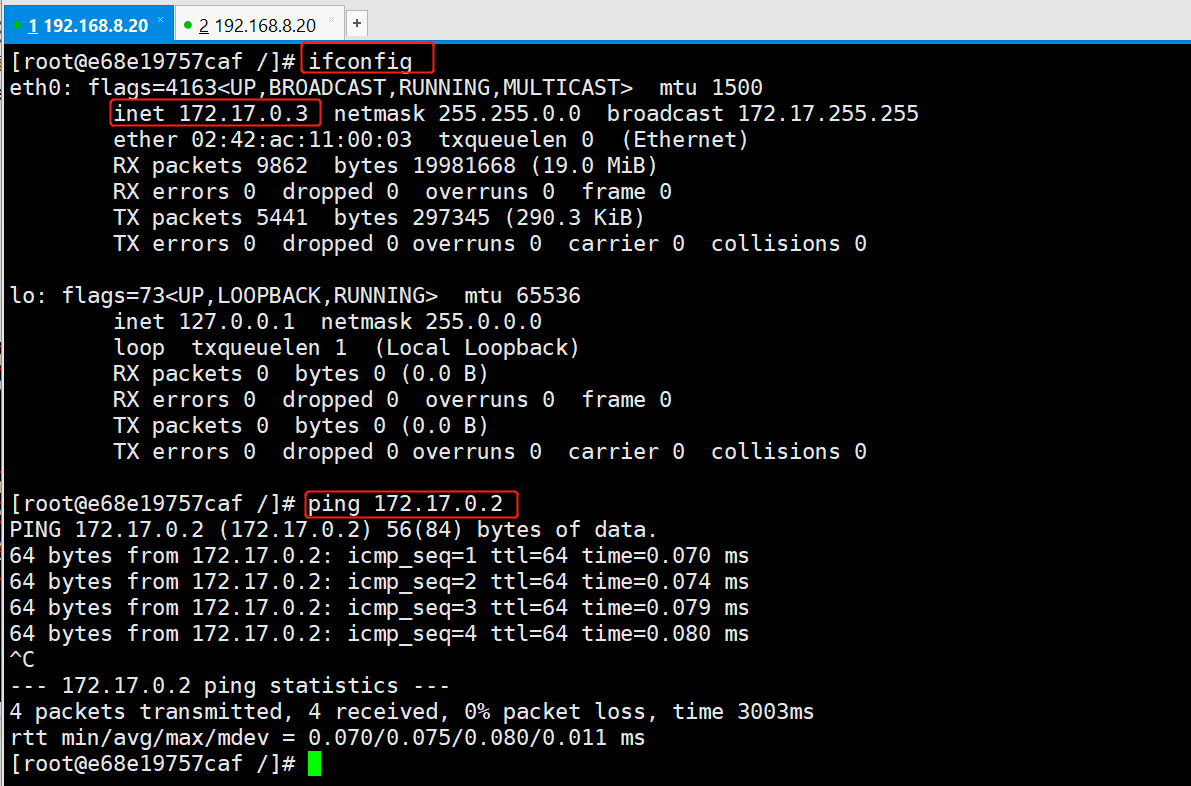
Task: Close session tab 1 with its x
Action: point(160,19)
